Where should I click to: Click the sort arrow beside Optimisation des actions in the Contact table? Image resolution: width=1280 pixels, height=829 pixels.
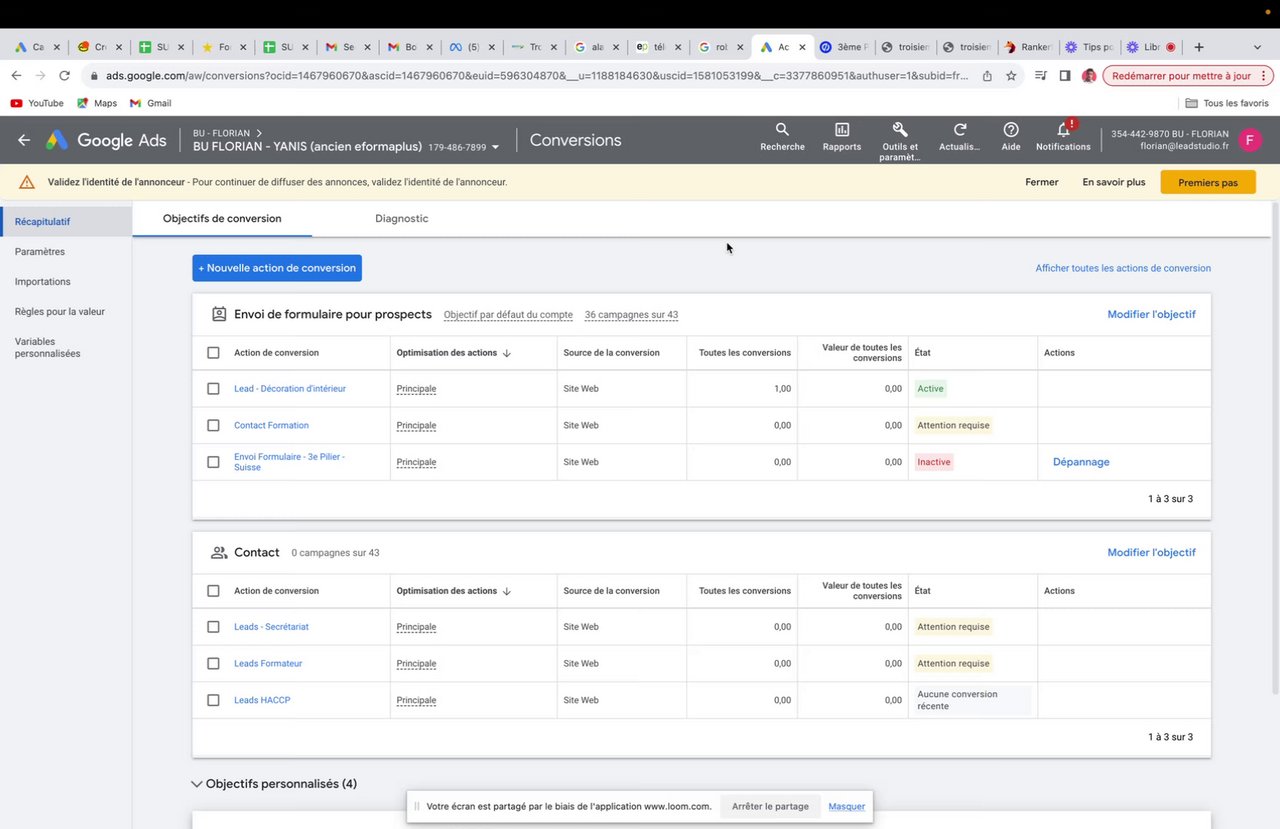[x=507, y=591]
